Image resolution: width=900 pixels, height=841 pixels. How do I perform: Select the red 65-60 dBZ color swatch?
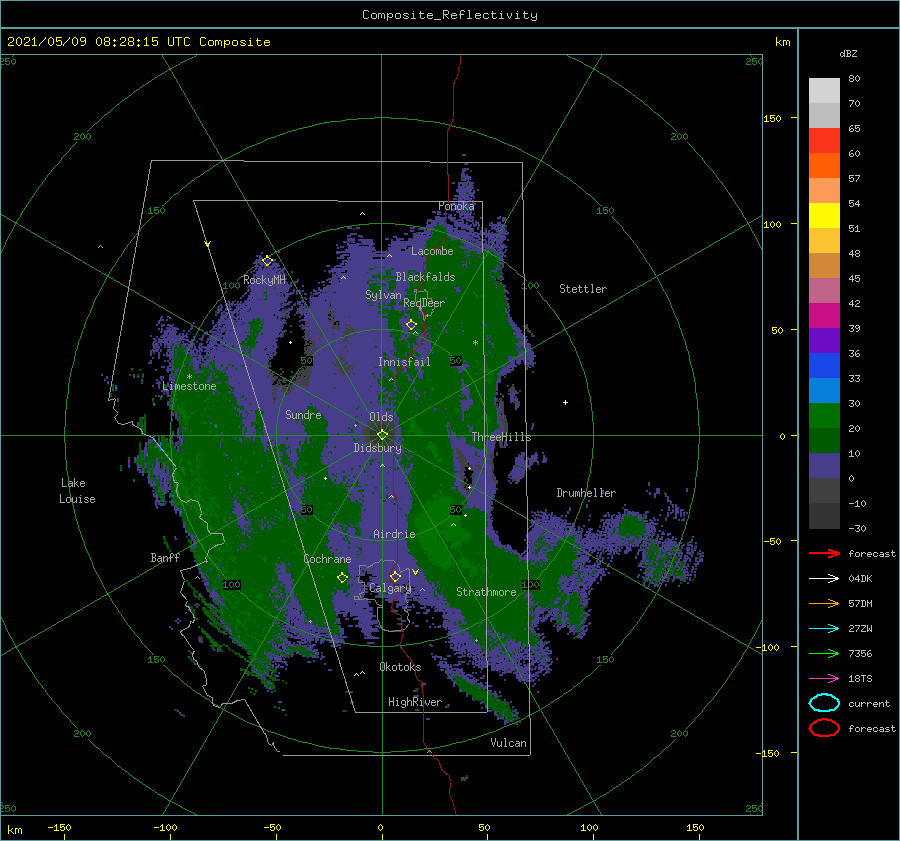pyautogui.click(x=824, y=141)
